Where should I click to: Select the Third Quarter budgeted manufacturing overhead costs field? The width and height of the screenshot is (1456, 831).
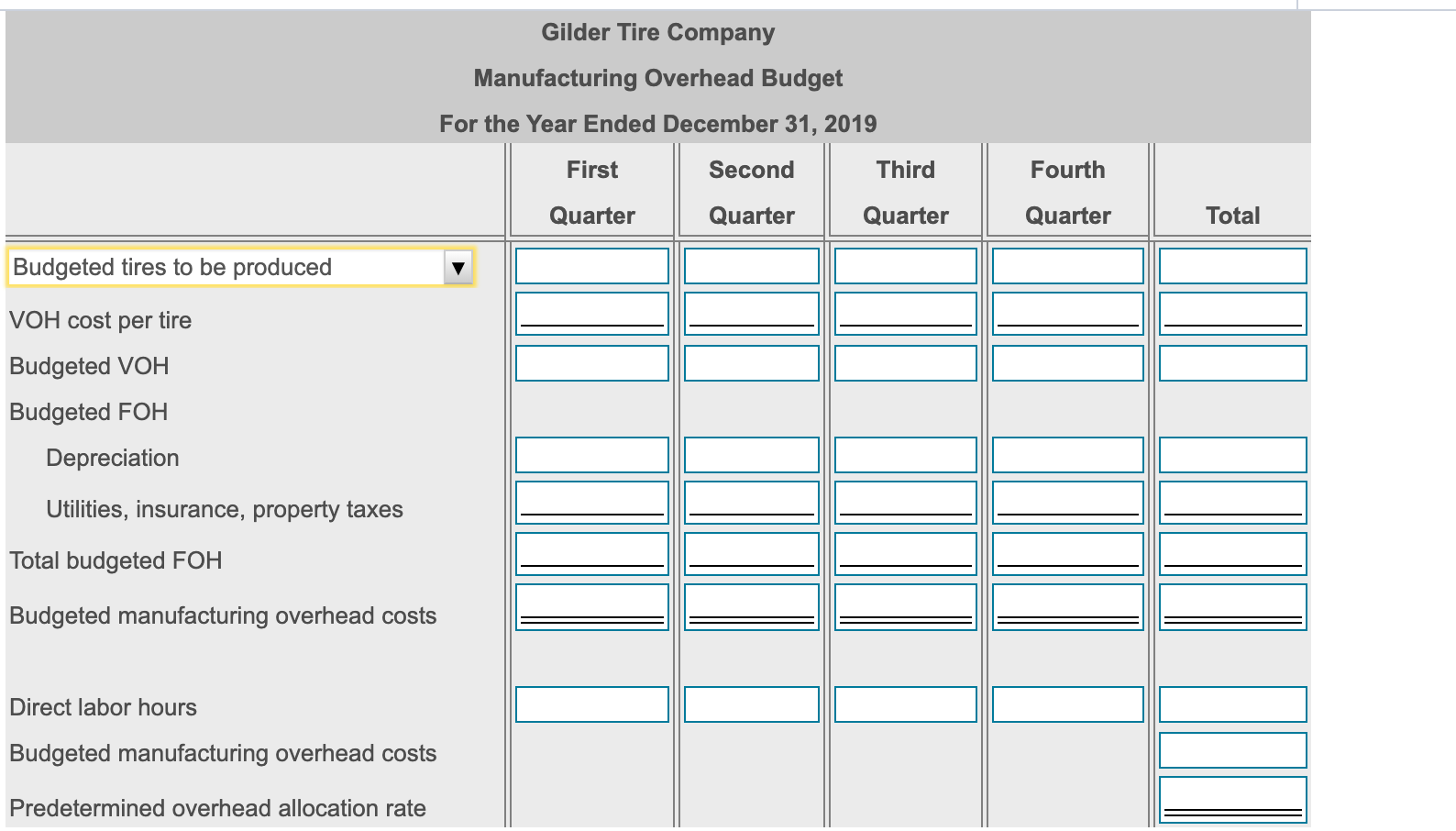(905, 604)
